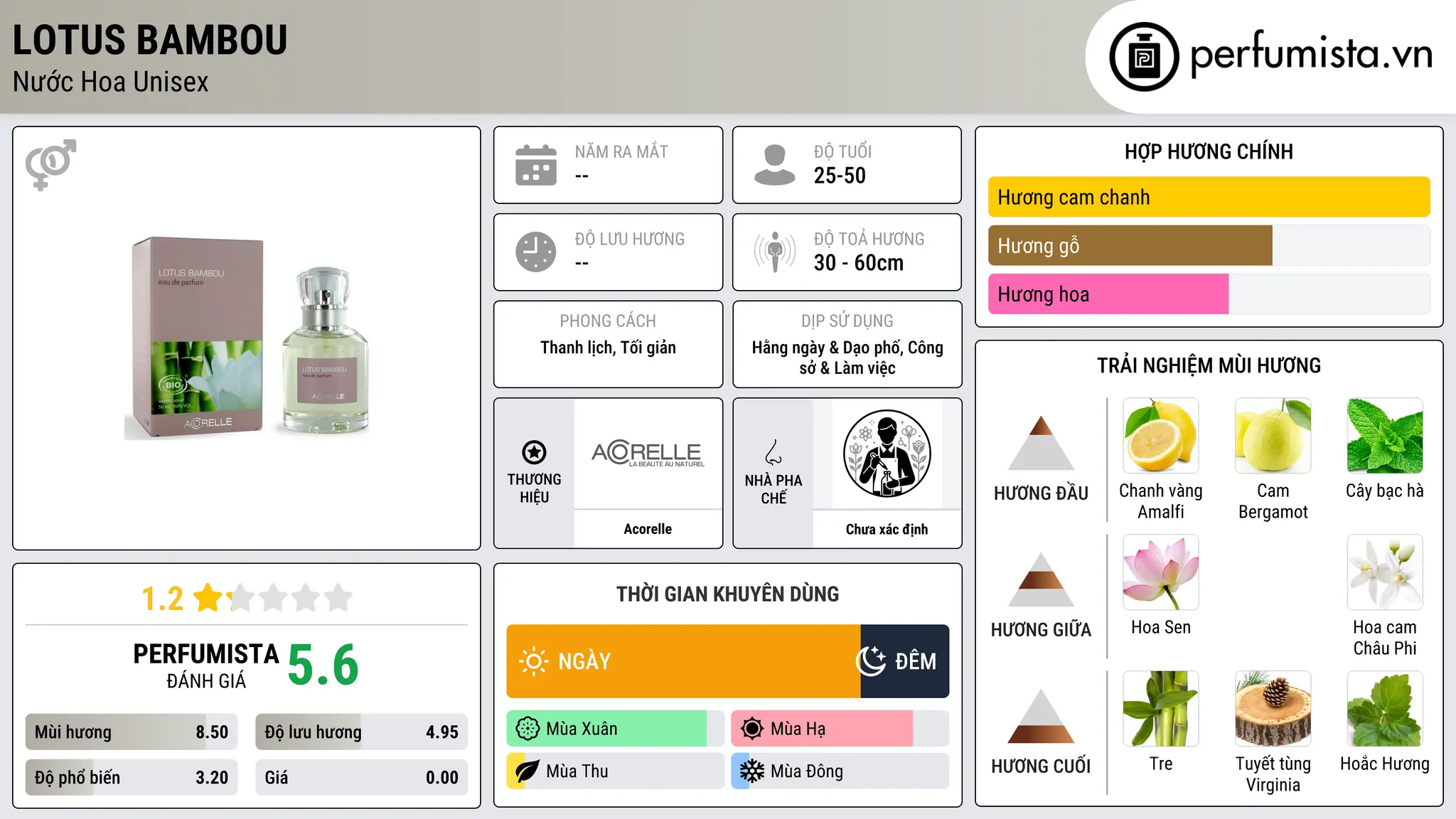Click the perfumista.vn site name
Viewport: 1456px width, 819px height.
[x=1312, y=54]
